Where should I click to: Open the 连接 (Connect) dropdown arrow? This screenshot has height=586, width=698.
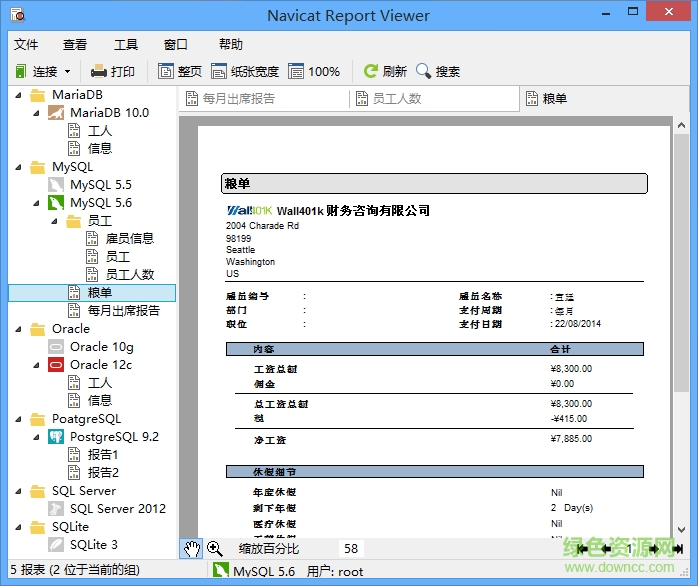(67, 72)
